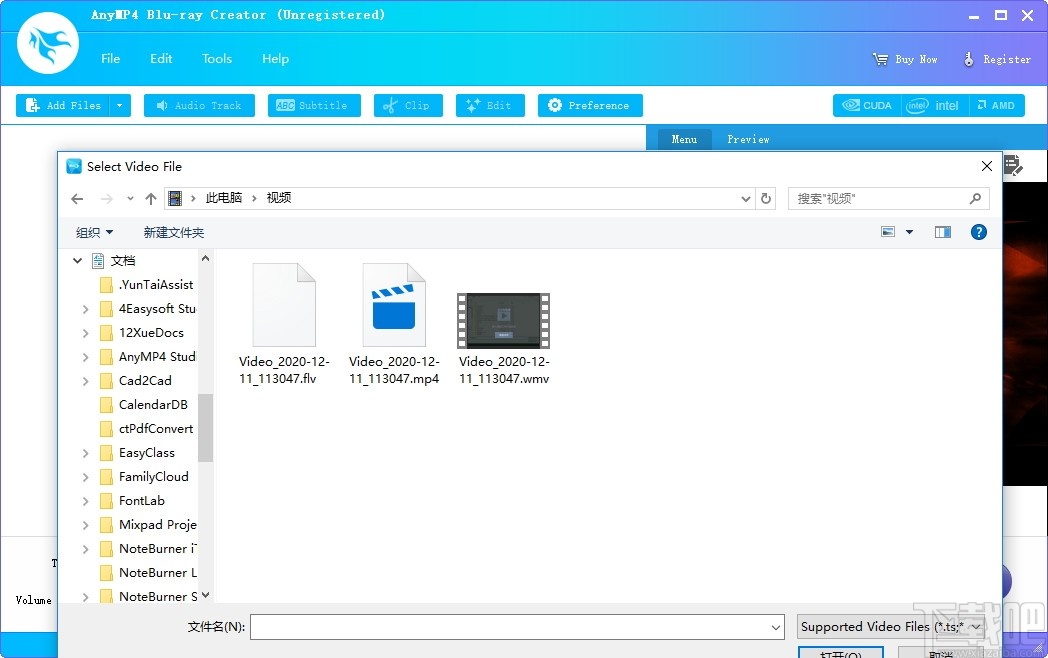The width and height of the screenshot is (1048, 658).
Task: Open the Add Files dropdown arrow
Action: pos(119,105)
